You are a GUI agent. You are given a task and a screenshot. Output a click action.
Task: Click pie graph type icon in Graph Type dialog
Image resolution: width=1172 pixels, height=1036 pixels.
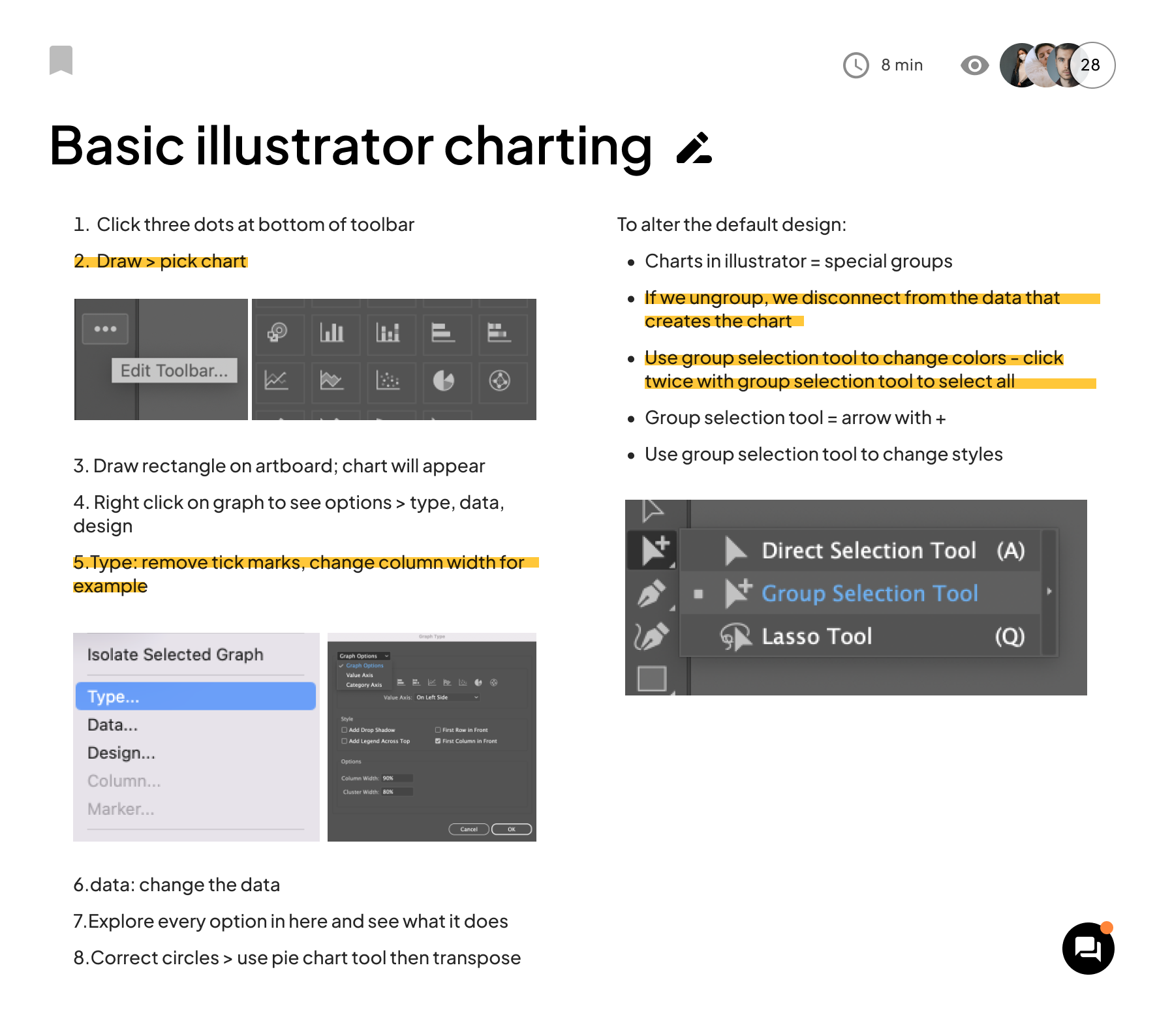[478, 682]
